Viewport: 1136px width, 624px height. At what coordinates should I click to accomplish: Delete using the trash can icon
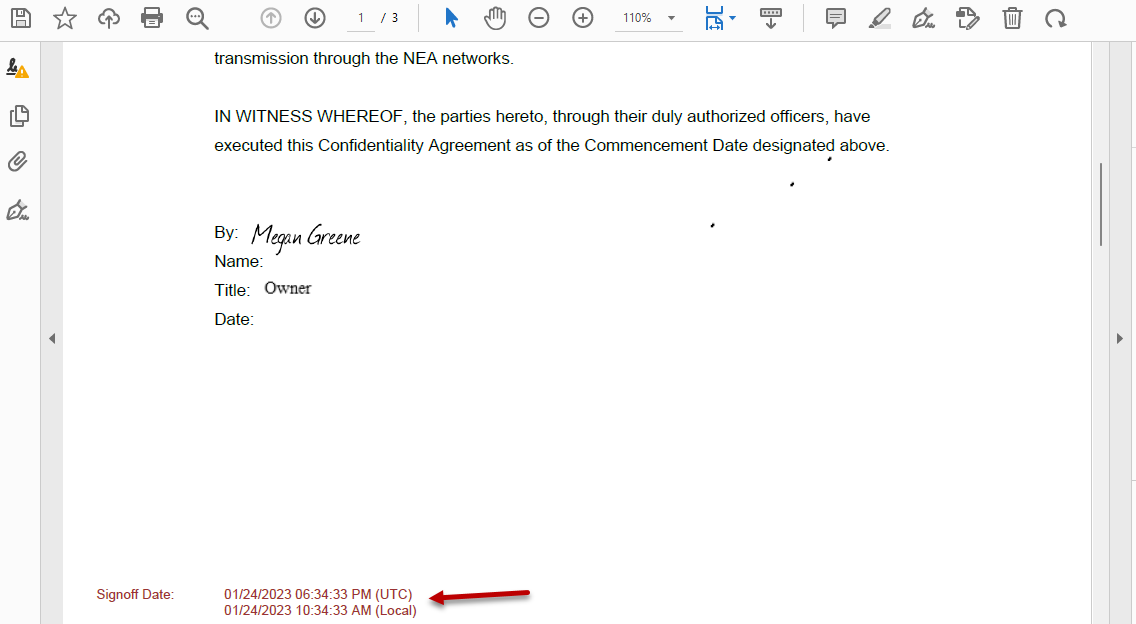pyautogui.click(x=1012, y=18)
